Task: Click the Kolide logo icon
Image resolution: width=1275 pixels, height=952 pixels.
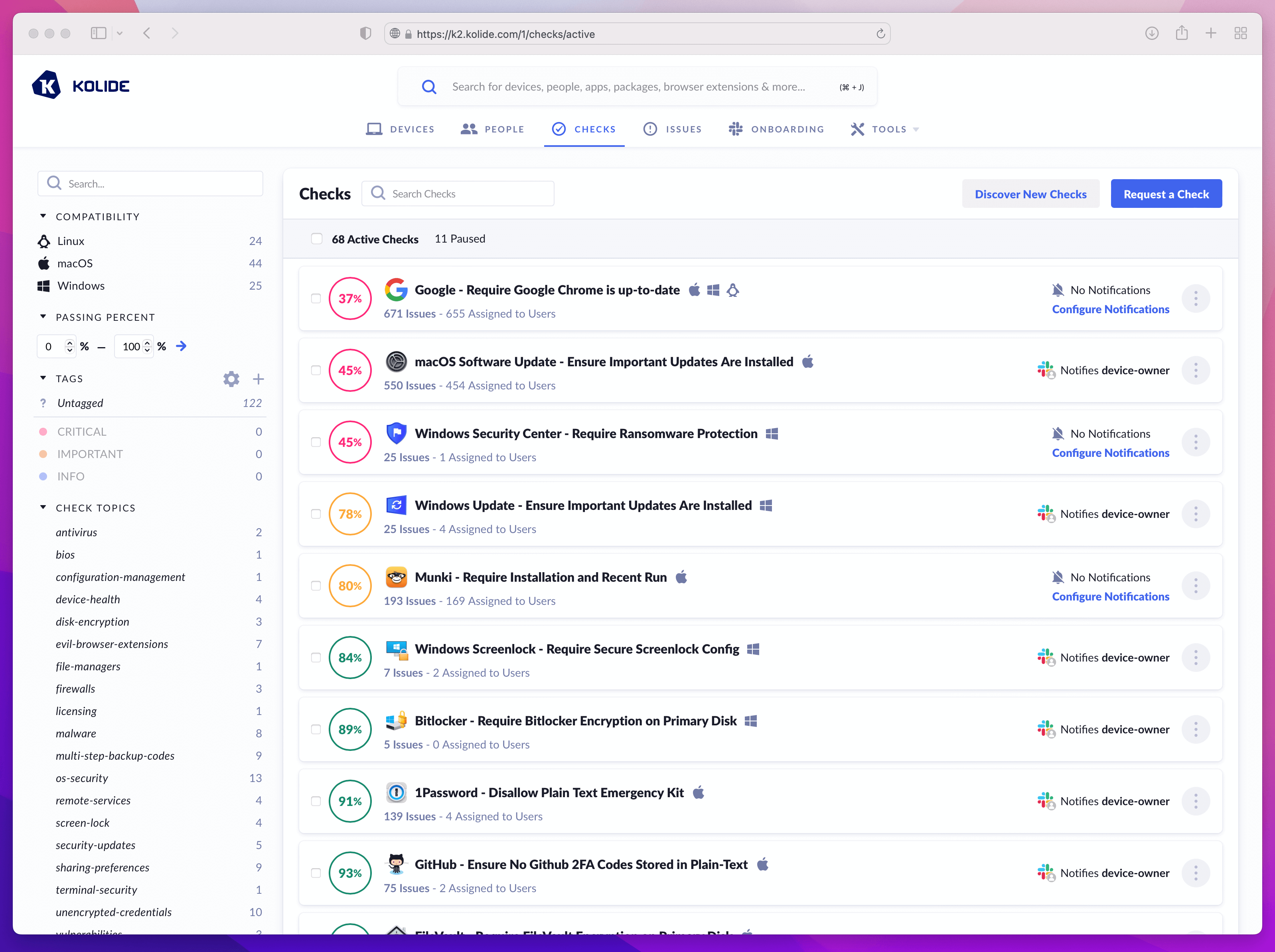Action: pyautogui.click(x=46, y=85)
